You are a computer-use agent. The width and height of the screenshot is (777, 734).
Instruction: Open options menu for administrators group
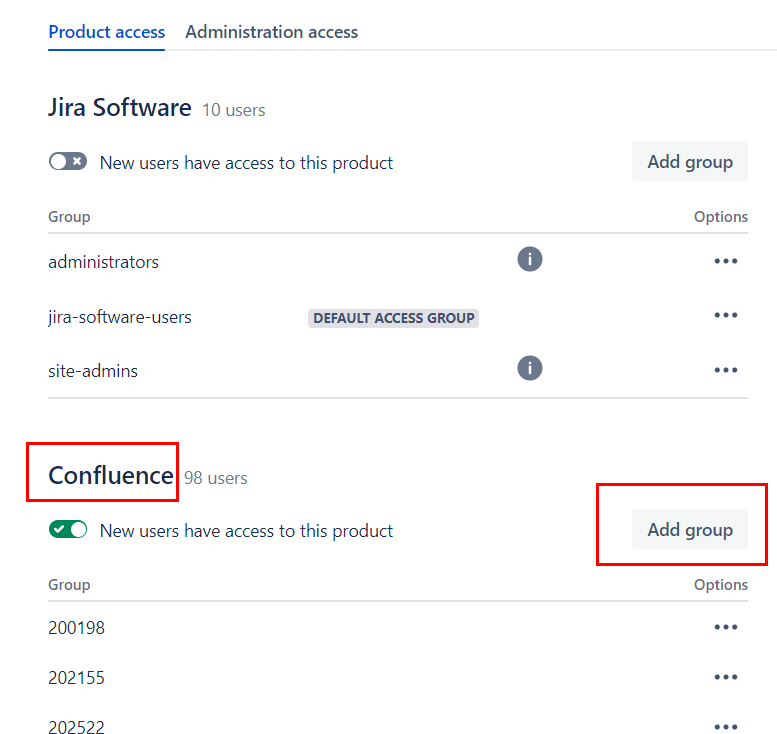[x=726, y=261]
